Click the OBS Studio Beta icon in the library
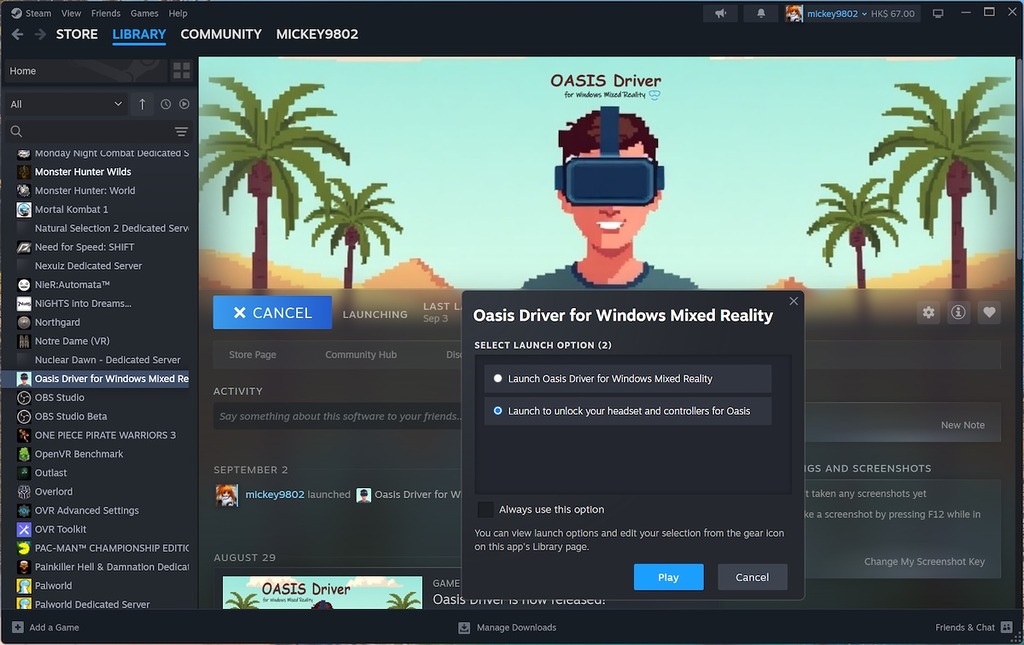This screenshot has width=1024, height=645. click(24, 417)
